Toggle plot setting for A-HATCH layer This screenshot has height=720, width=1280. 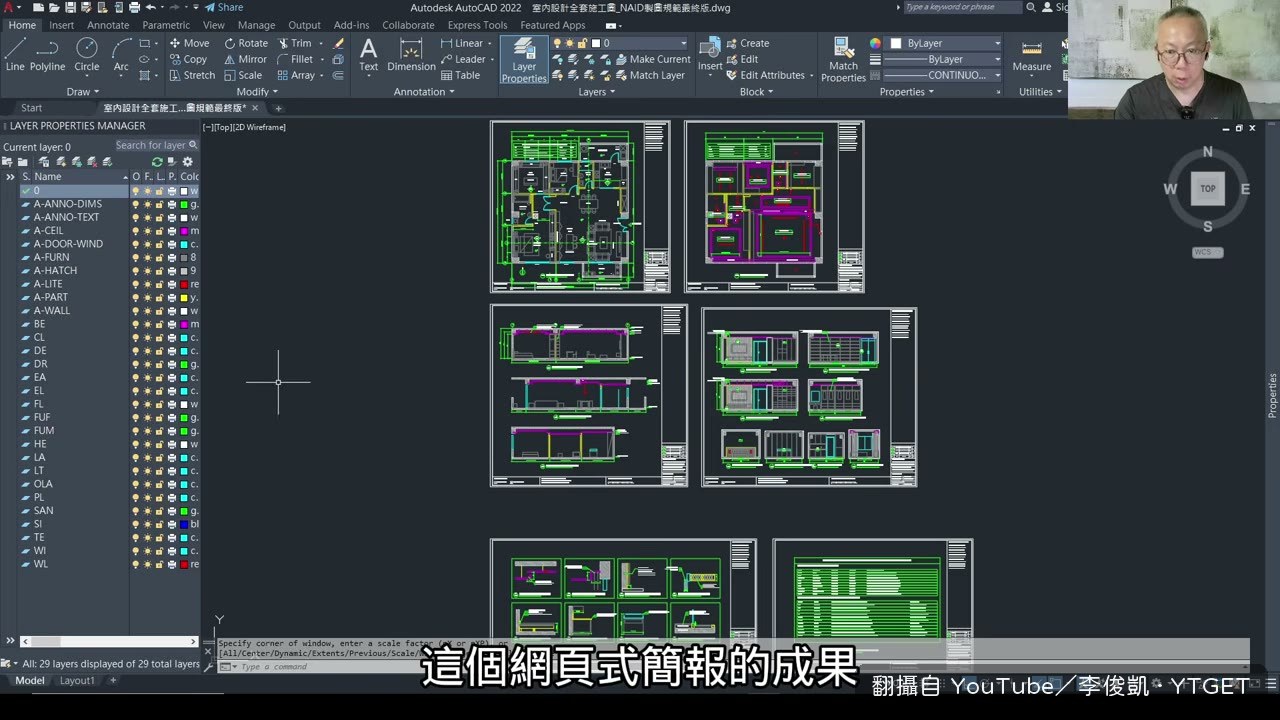[x=172, y=271]
